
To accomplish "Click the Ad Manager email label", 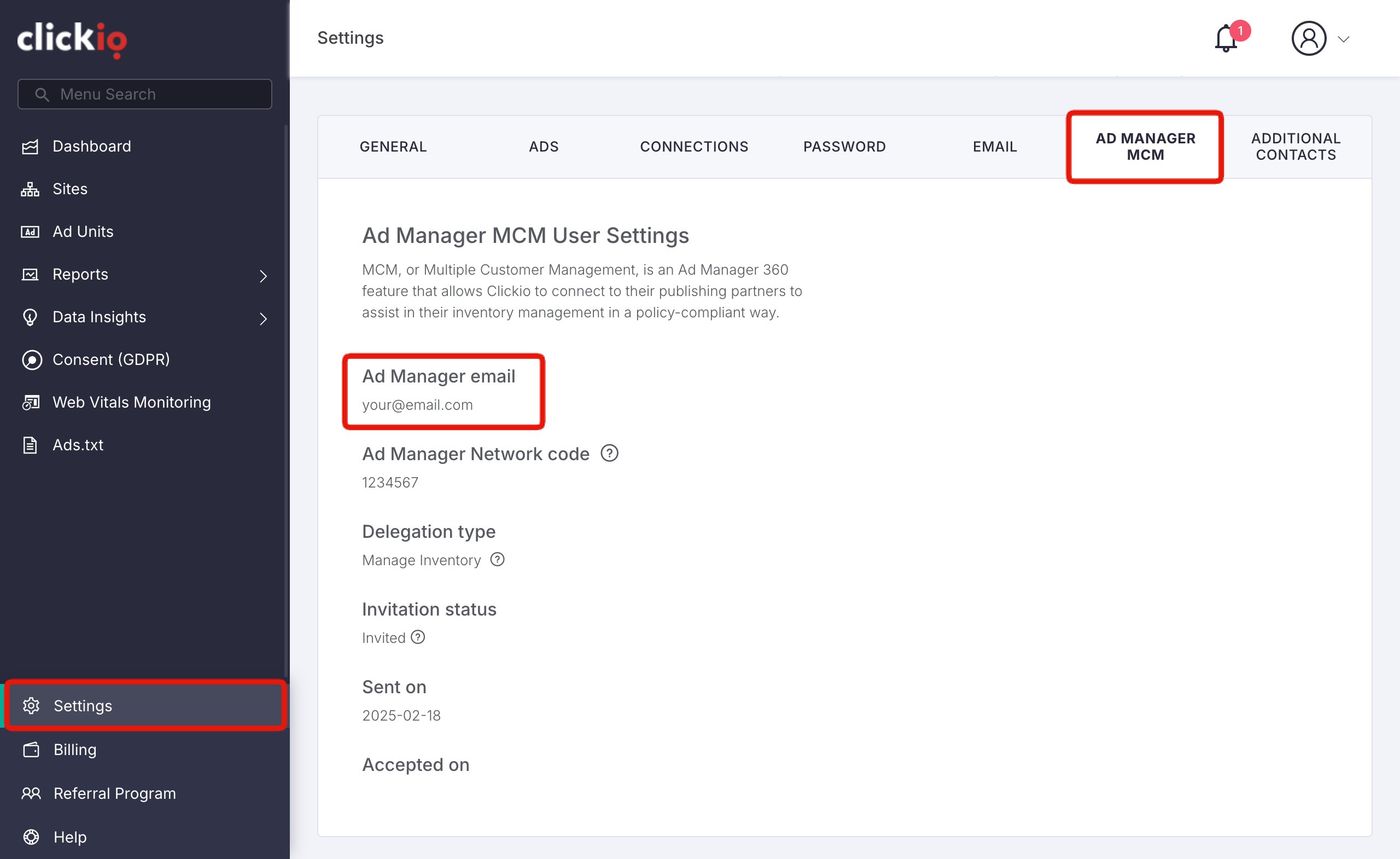I will click(439, 376).
